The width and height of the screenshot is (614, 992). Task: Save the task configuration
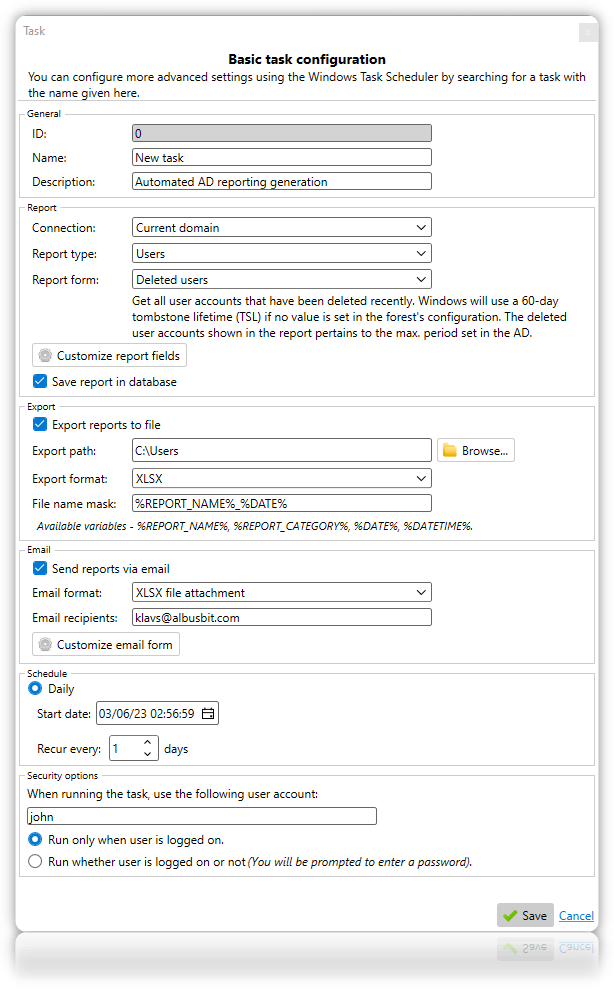pyautogui.click(x=525, y=915)
